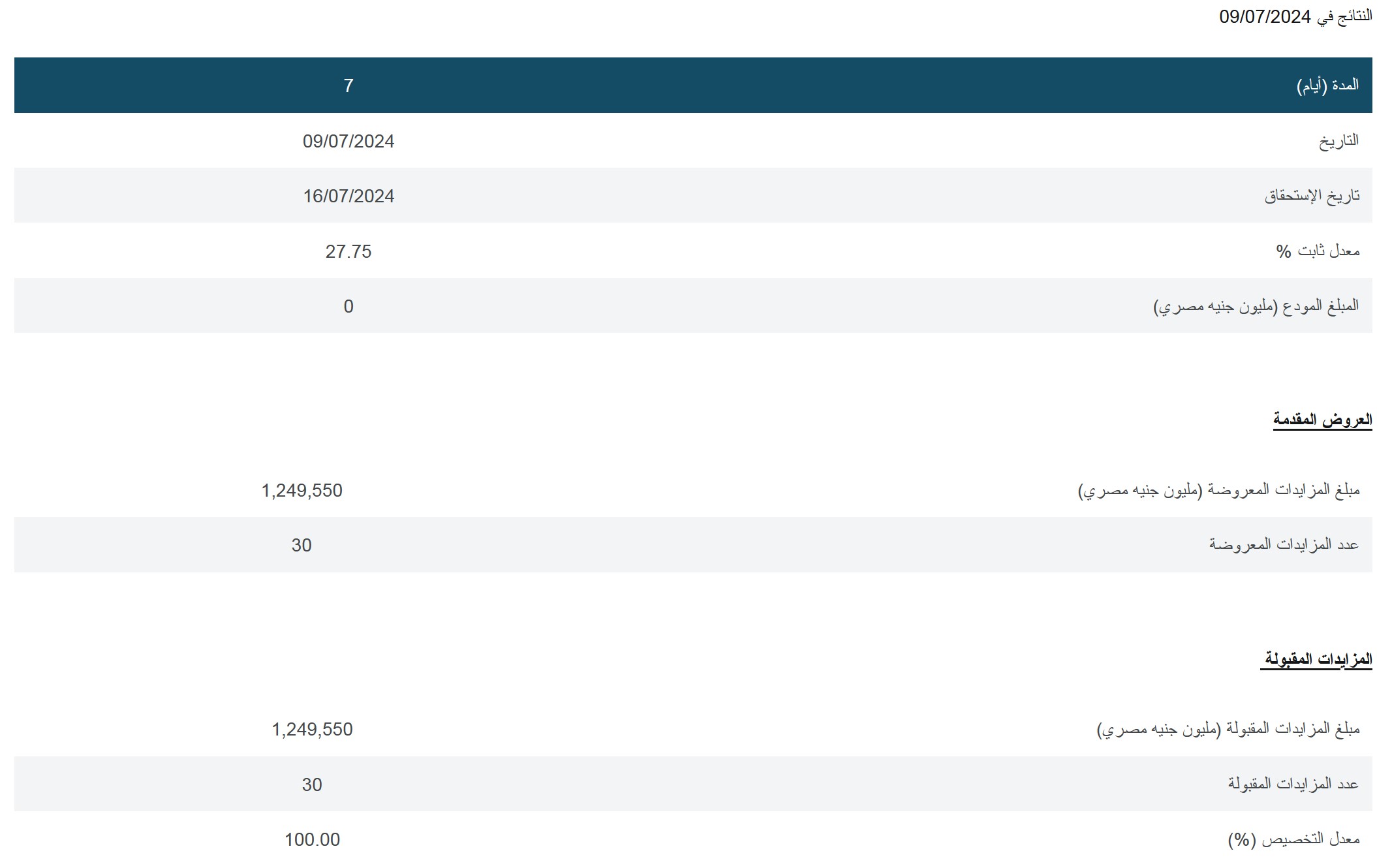Click the accepted bids count 30
This screenshot has width=1392, height=868.
point(312,785)
